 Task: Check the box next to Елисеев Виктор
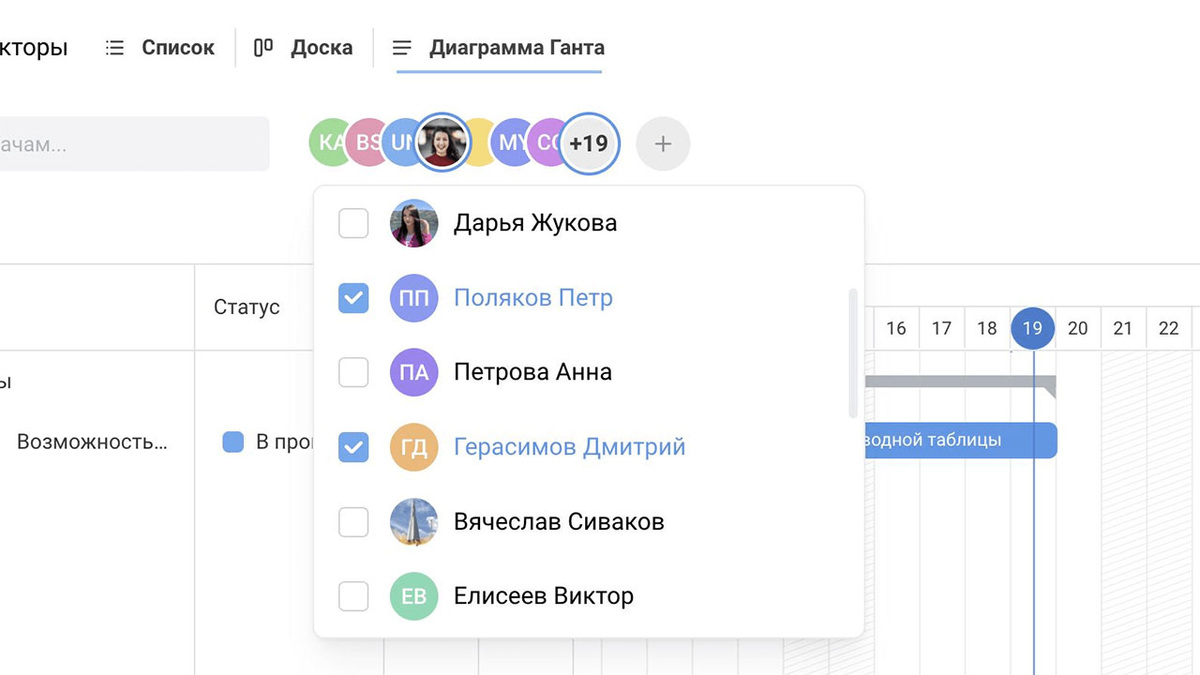(353, 596)
